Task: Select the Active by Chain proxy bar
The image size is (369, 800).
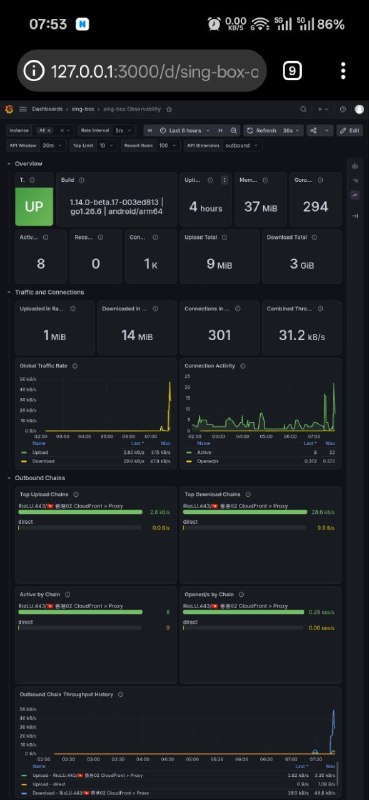Action: [x=80, y=612]
